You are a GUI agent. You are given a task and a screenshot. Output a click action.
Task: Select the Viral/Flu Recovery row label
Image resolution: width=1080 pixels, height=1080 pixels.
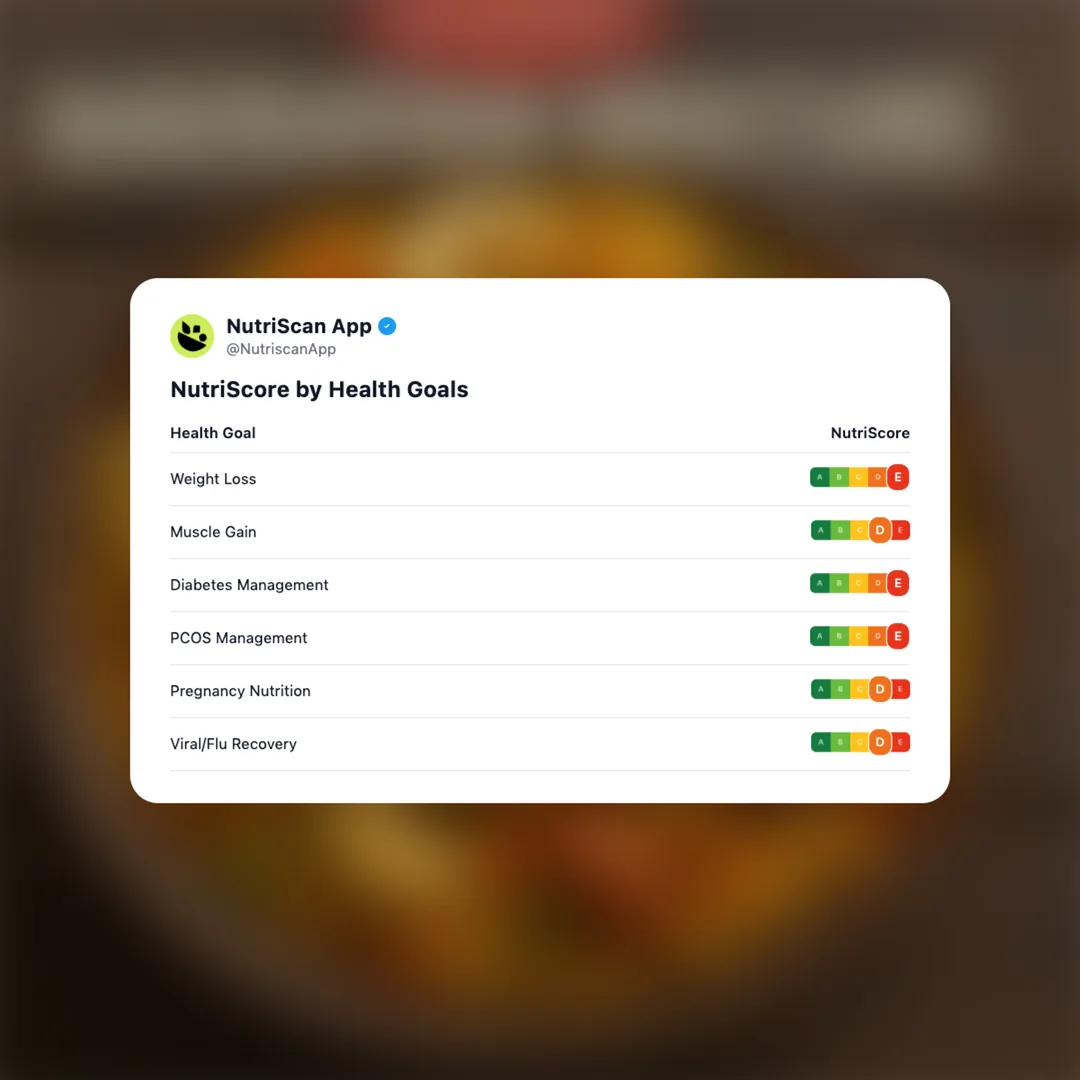point(233,744)
